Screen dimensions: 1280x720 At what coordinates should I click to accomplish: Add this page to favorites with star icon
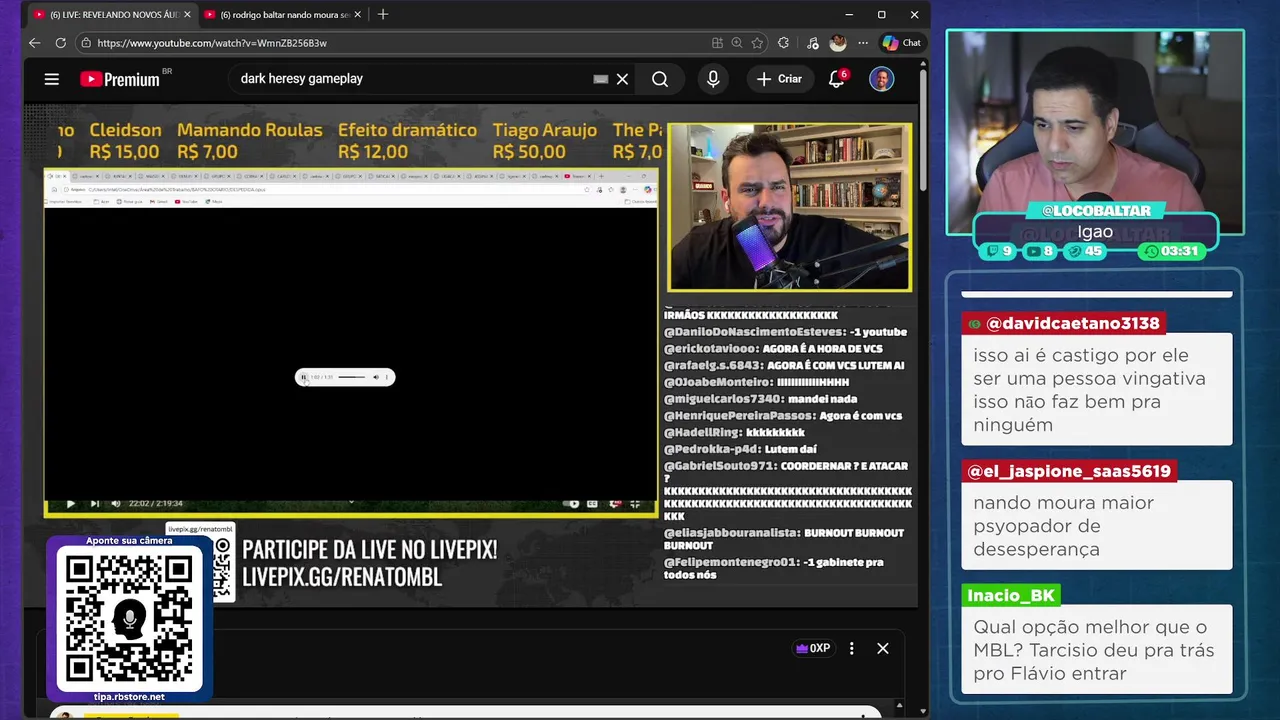(757, 43)
